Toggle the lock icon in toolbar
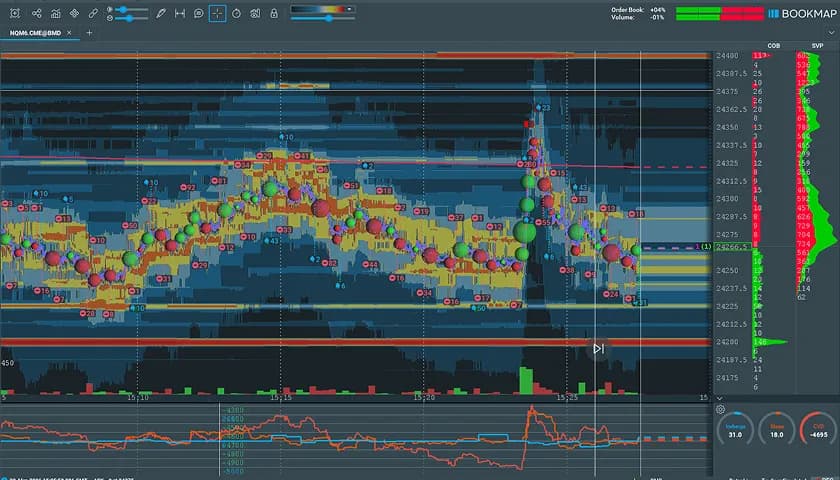 click(274, 13)
